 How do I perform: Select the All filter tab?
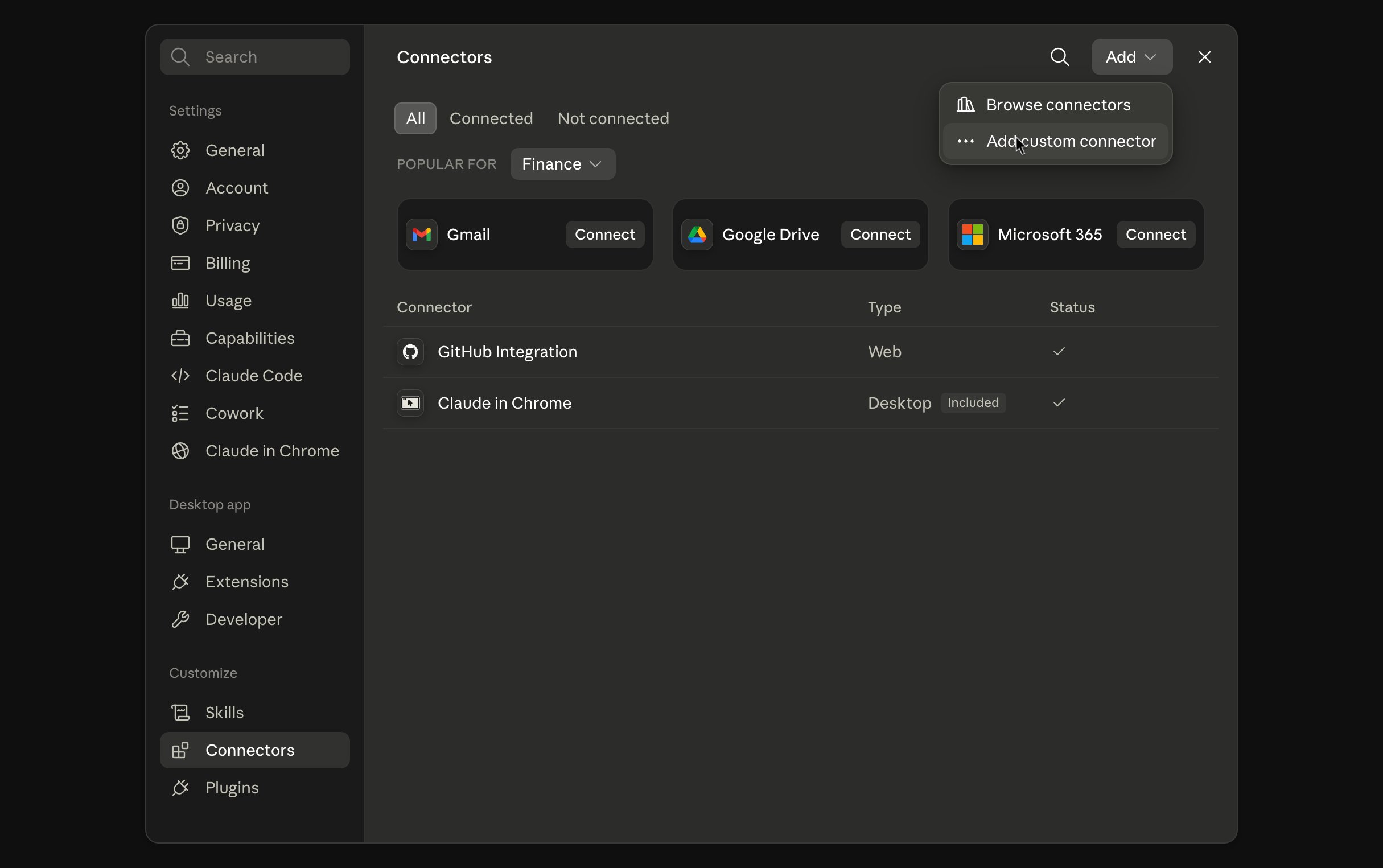[x=415, y=118]
